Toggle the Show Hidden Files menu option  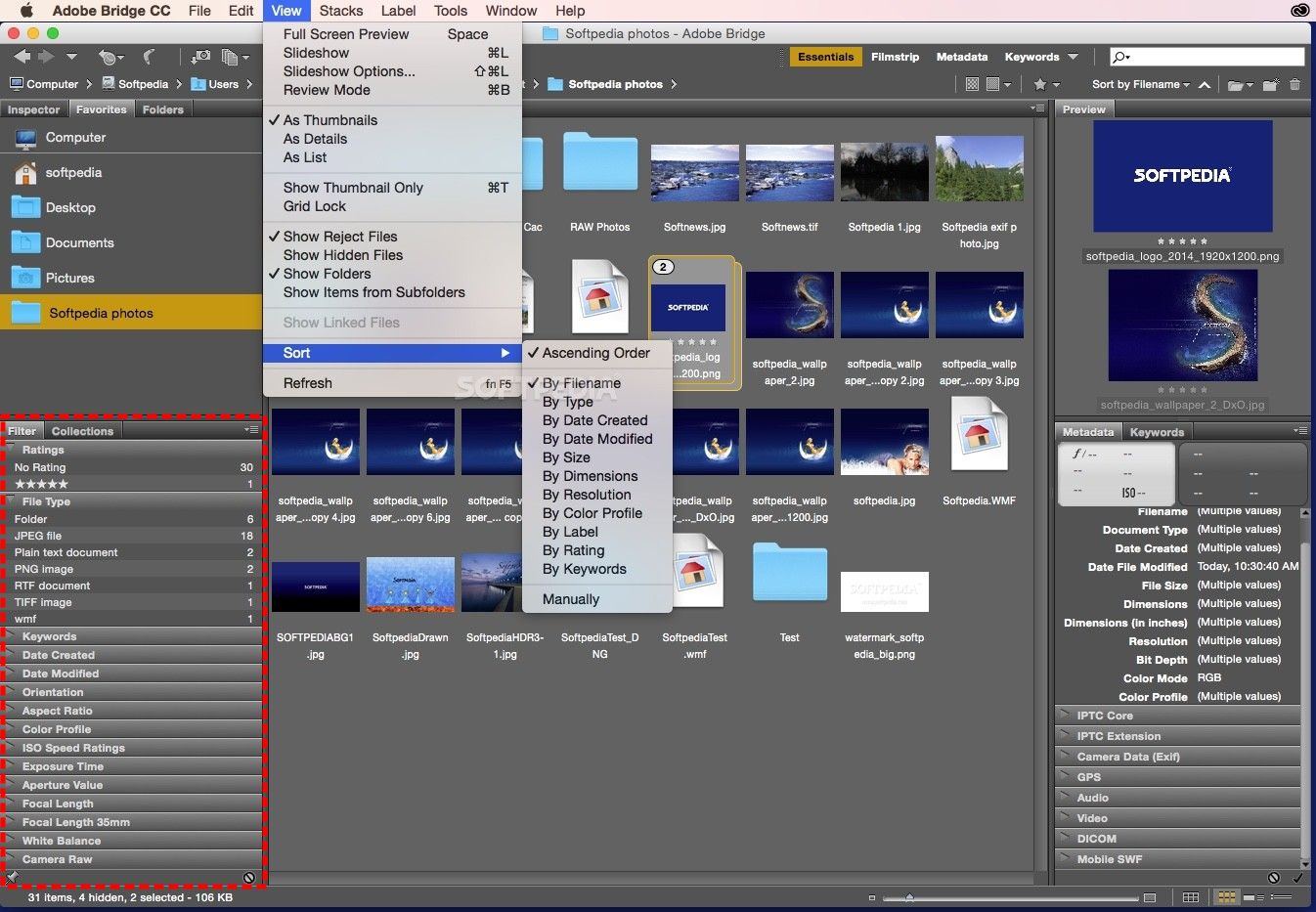click(342, 255)
